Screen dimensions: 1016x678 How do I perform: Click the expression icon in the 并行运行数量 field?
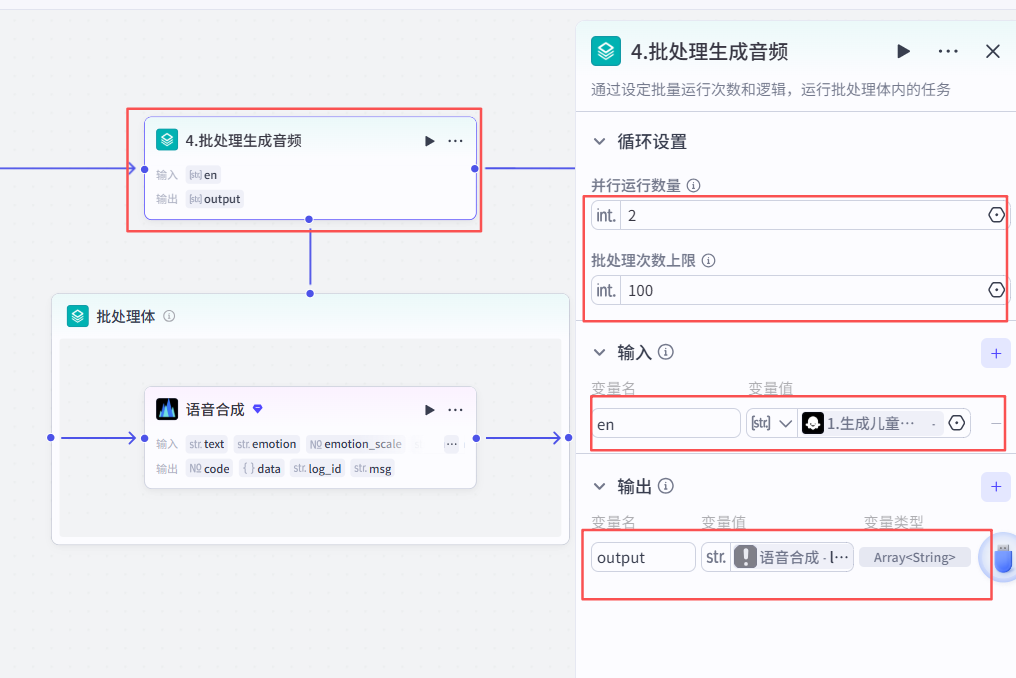point(995,214)
